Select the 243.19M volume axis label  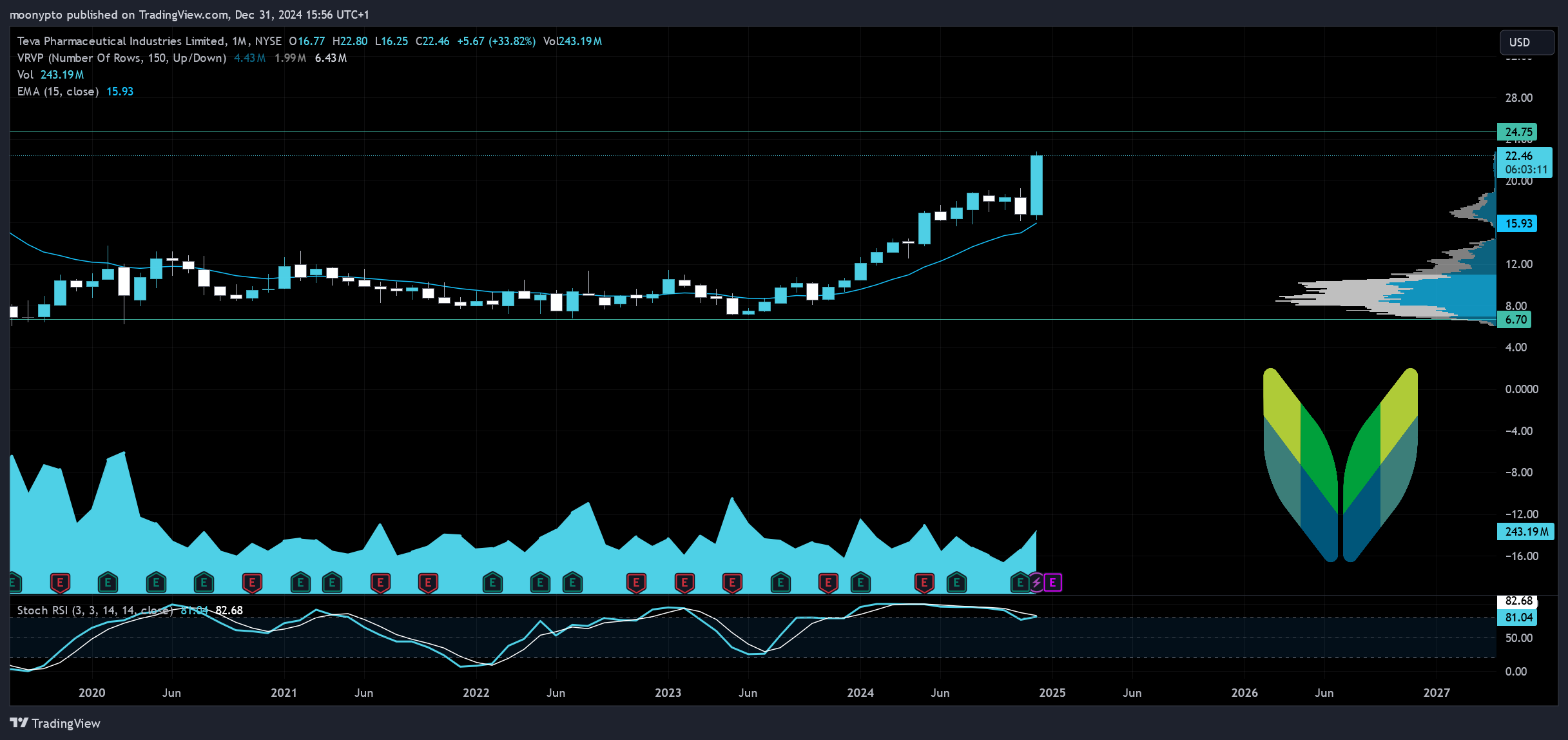1525,532
